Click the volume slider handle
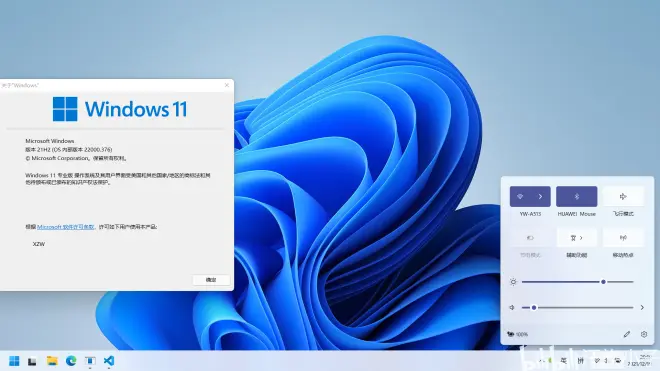 click(534, 307)
